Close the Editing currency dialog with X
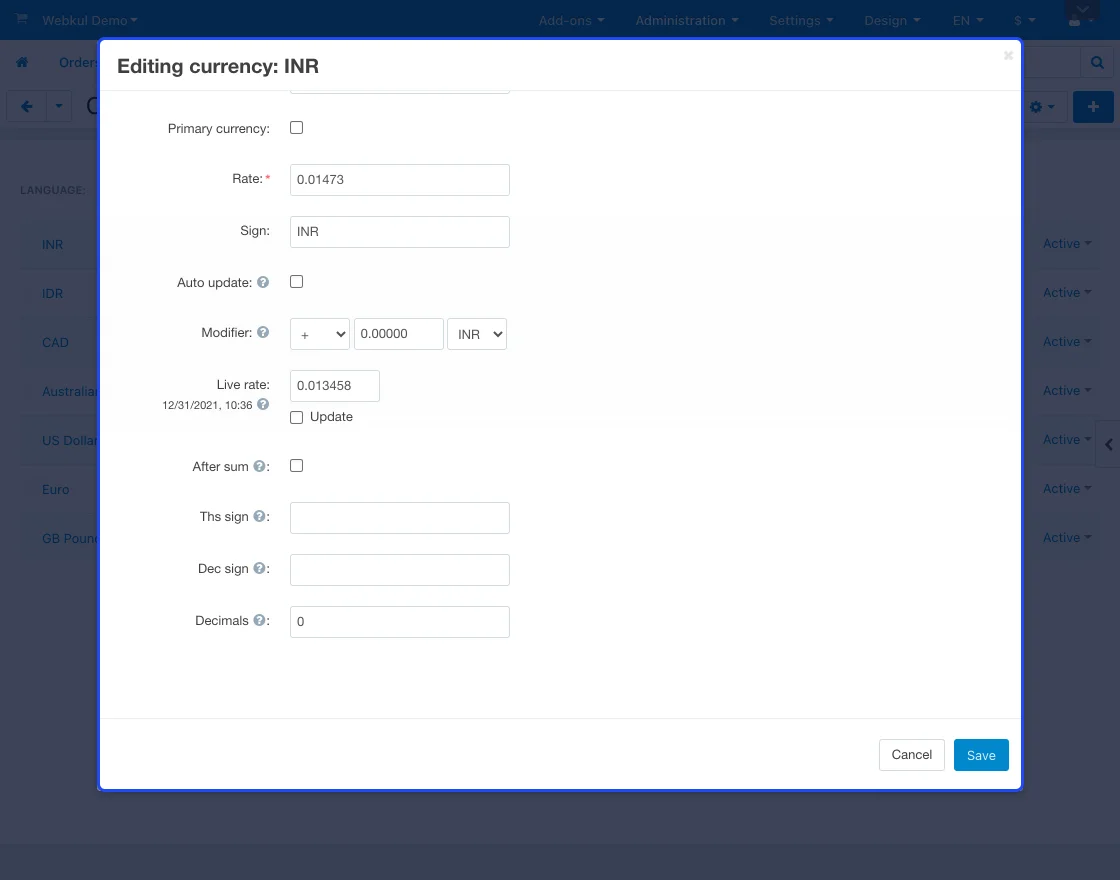Viewport: 1120px width, 880px height. (1008, 56)
